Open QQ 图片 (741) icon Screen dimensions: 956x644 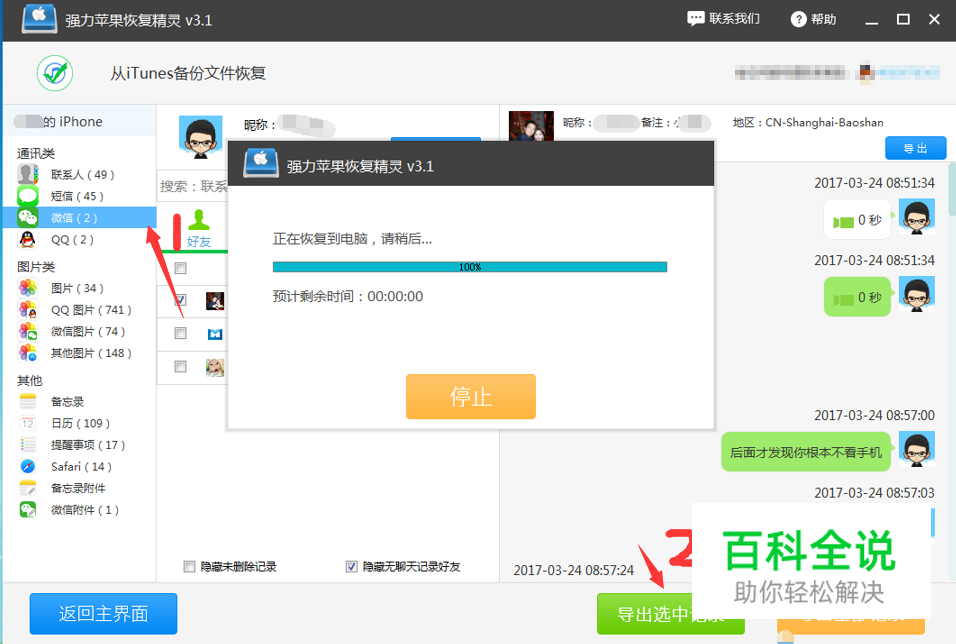click(x=27, y=310)
